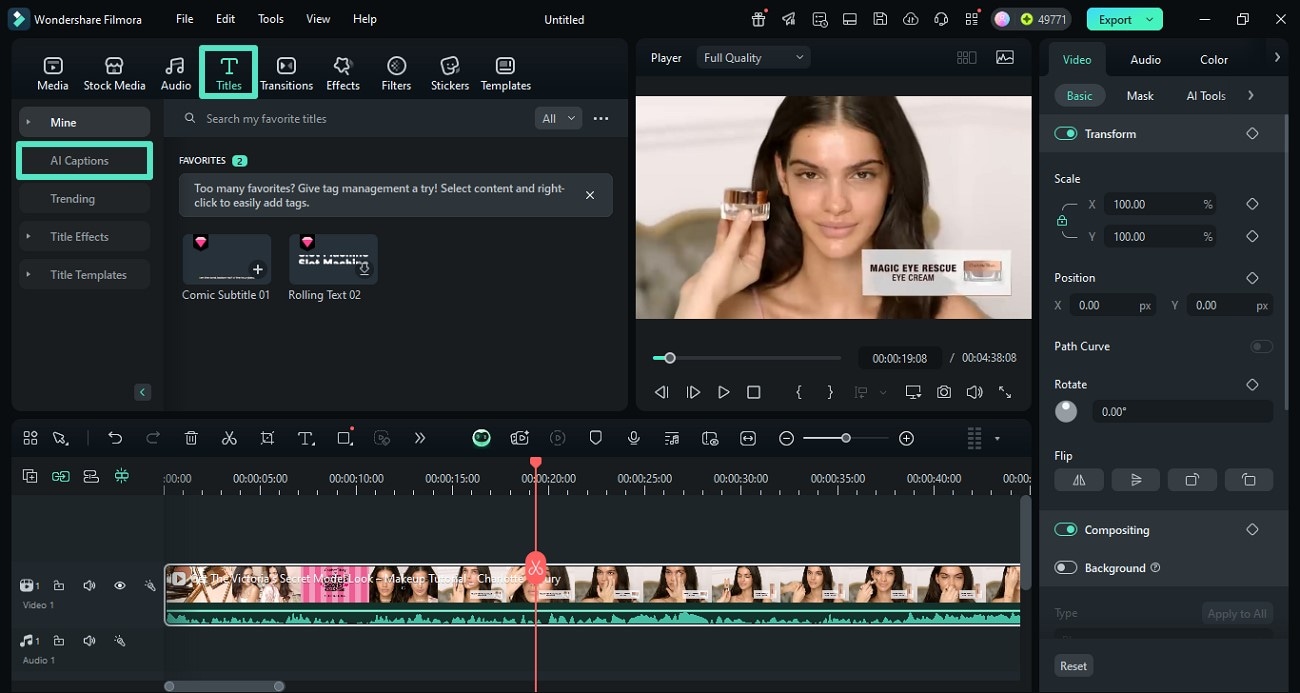Dismiss the tag management tip
This screenshot has height=693, width=1300.
coord(590,195)
